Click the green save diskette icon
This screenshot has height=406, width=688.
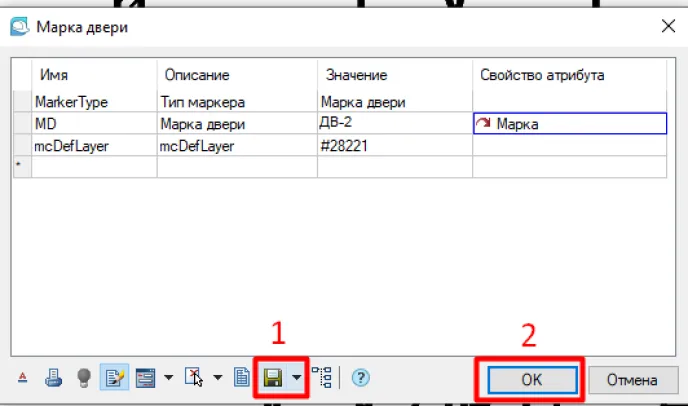click(271, 377)
